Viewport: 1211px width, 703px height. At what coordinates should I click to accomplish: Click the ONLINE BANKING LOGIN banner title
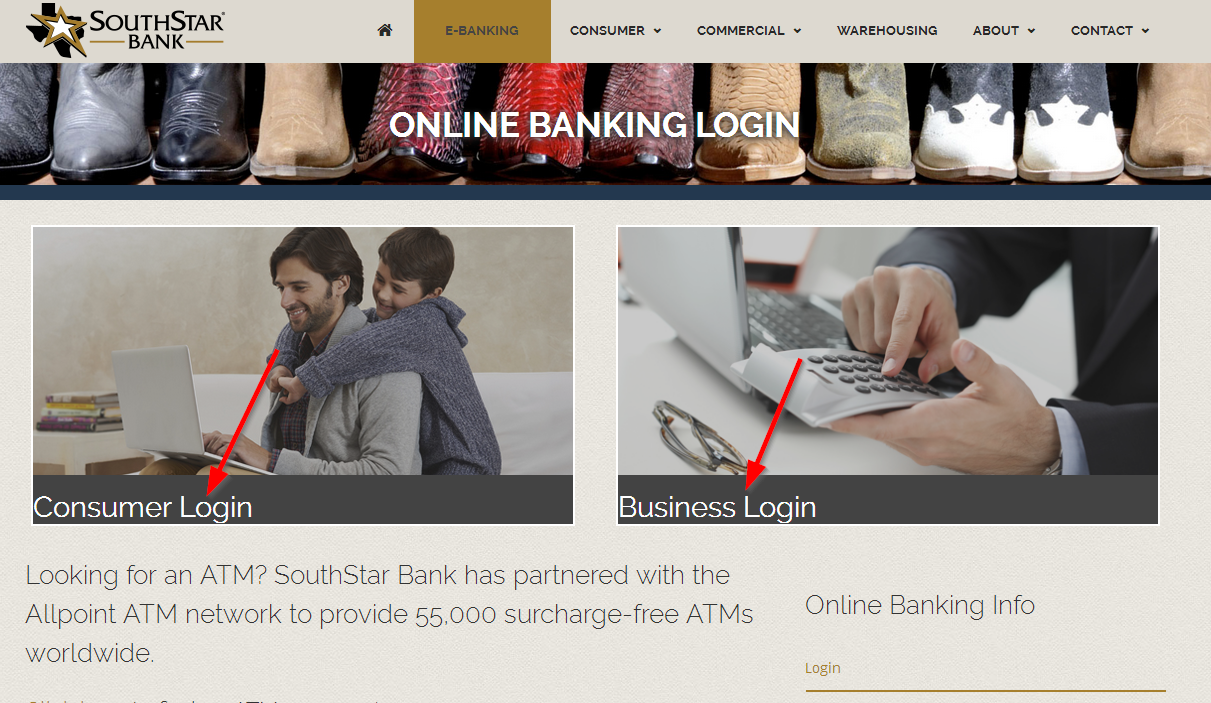594,125
